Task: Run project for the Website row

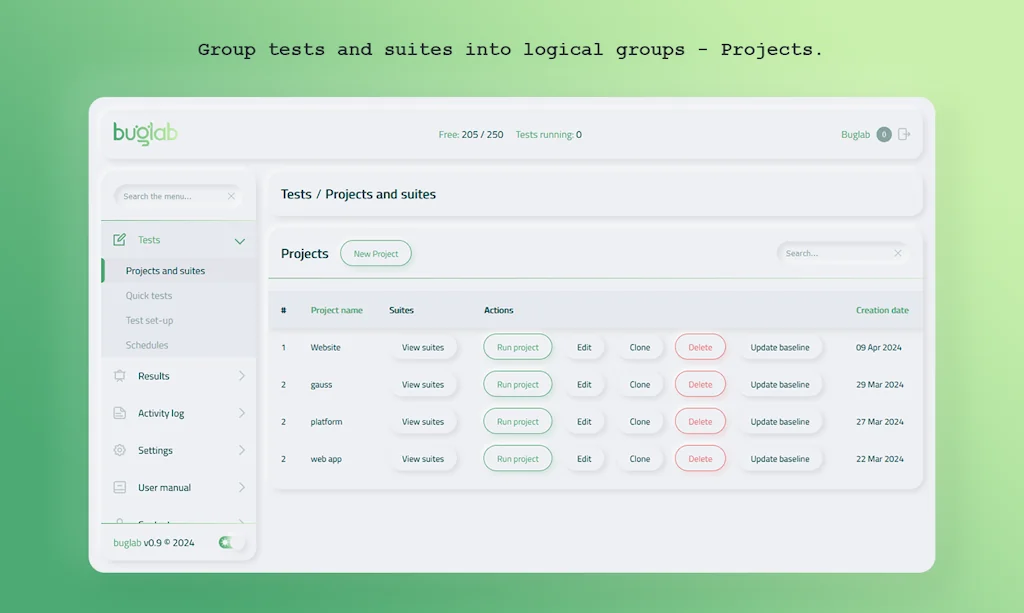Action: click(x=518, y=347)
